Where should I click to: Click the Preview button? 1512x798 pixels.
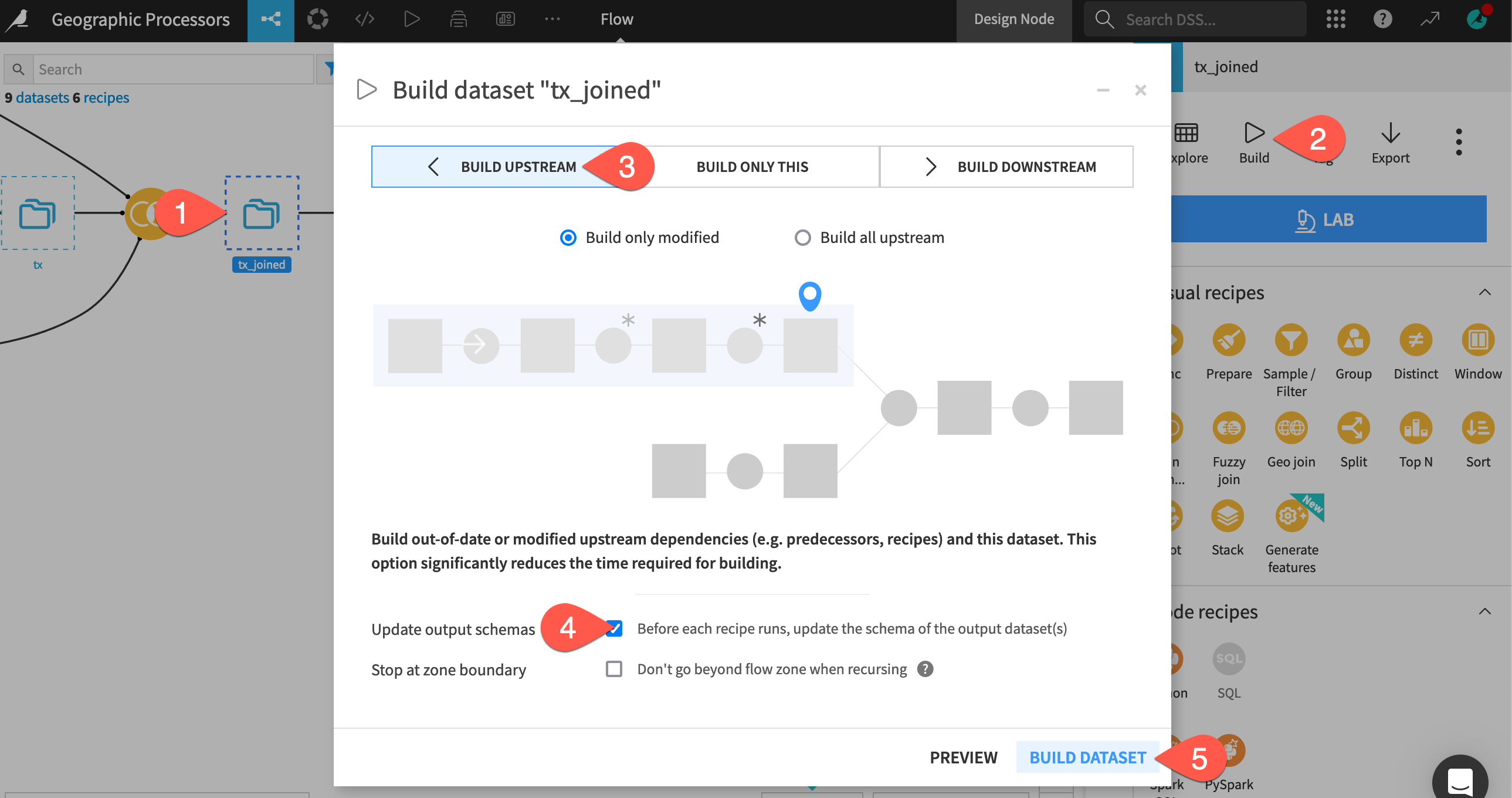(963, 757)
